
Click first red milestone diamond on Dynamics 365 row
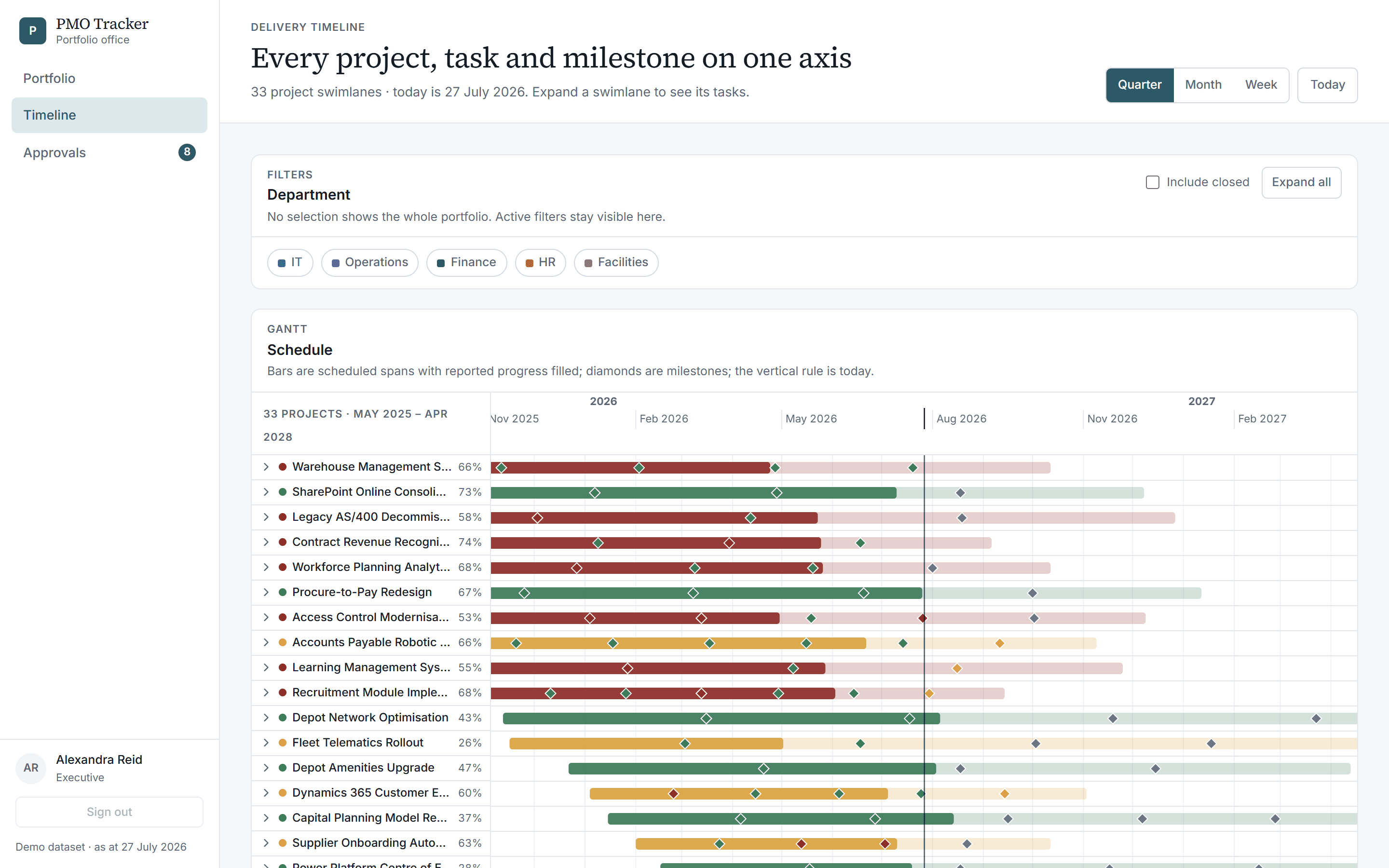point(673,794)
